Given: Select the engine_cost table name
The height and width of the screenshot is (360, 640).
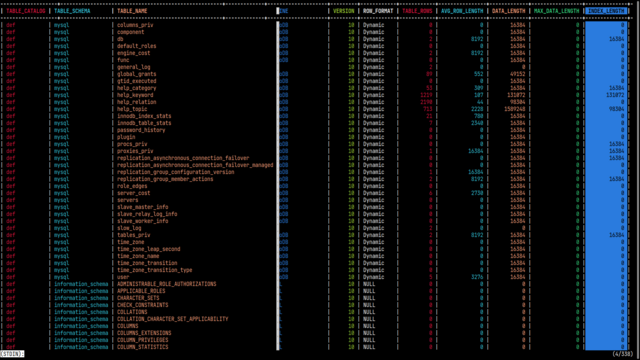Looking at the screenshot, I should 133,53.
